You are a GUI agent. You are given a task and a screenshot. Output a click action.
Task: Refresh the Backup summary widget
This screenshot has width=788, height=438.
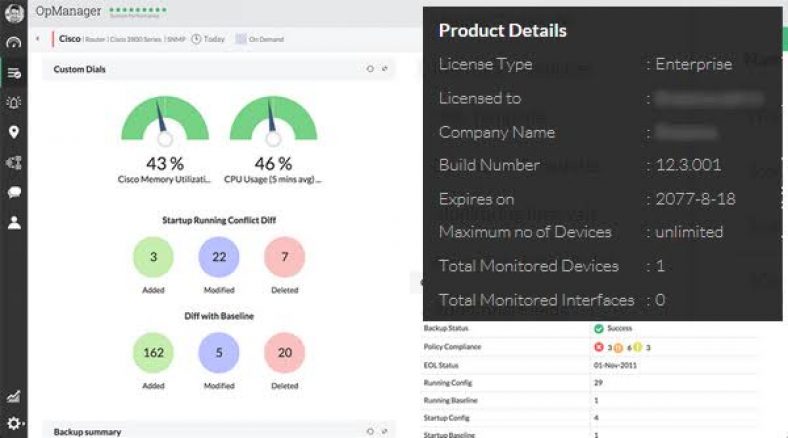click(369, 431)
